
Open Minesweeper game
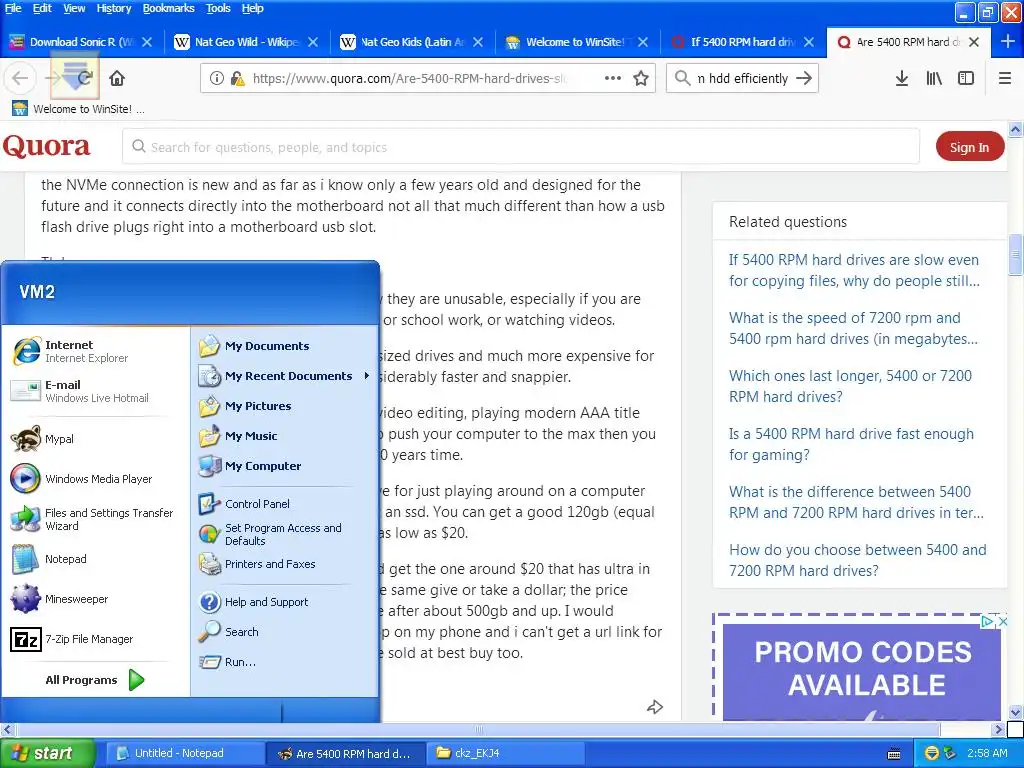point(59,599)
